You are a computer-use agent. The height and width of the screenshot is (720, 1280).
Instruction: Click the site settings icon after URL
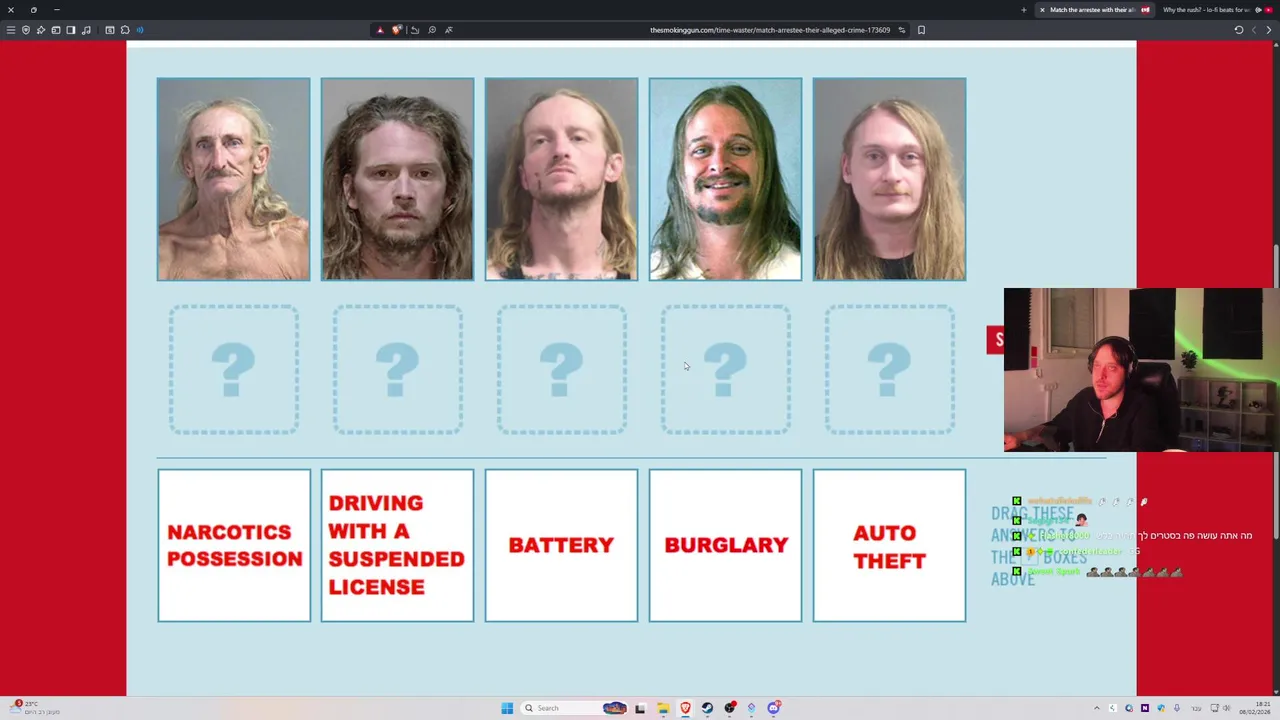(901, 30)
